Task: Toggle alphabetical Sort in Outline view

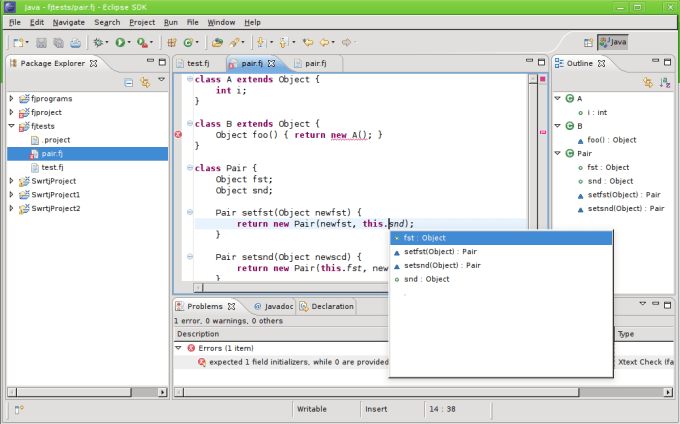Action: pos(665,82)
